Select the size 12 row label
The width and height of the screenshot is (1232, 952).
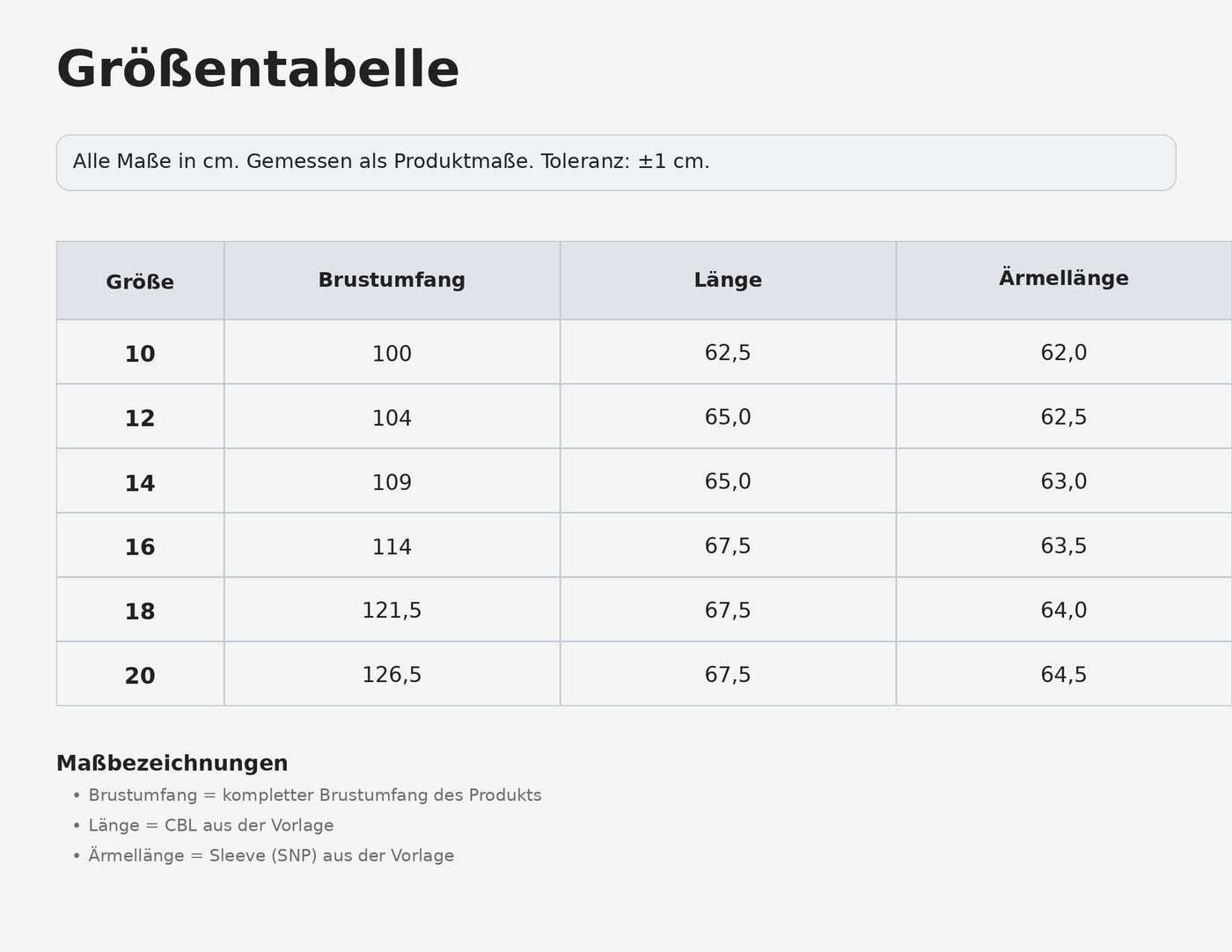[x=140, y=417]
